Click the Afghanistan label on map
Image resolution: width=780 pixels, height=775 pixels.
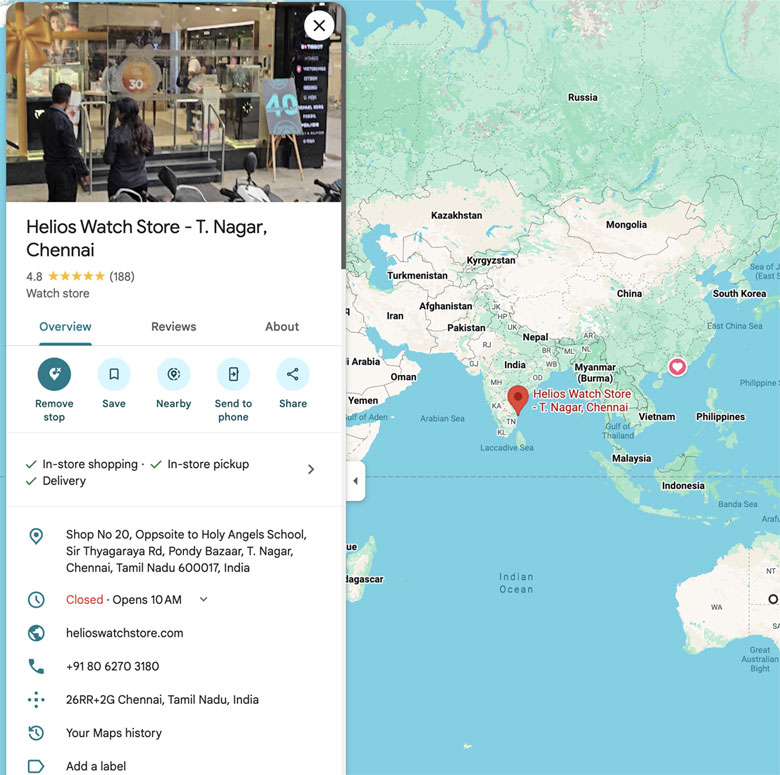(445, 306)
